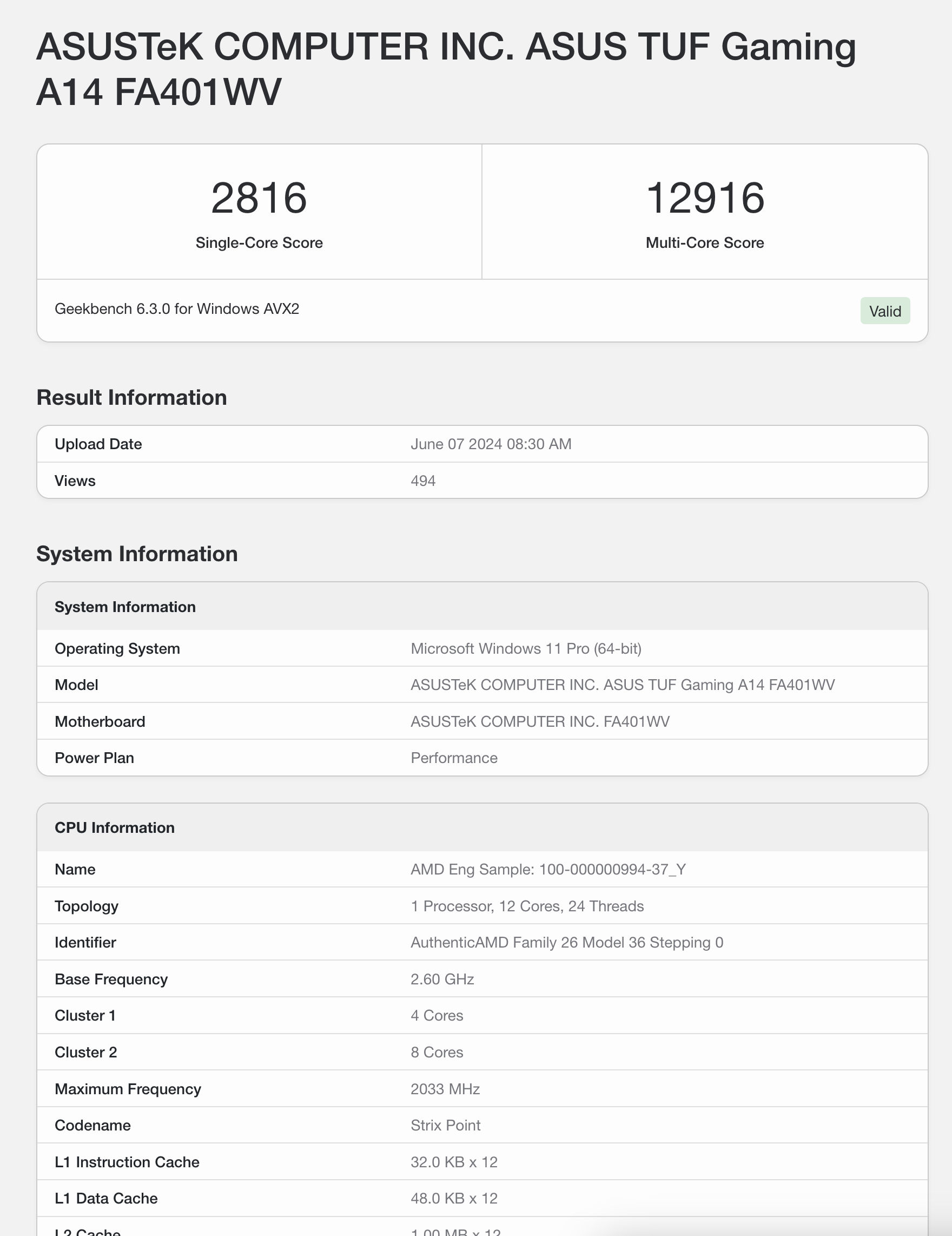Click the 'Cluster 2' row label
Image resolution: width=952 pixels, height=1236 pixels.
[86, 1052]
